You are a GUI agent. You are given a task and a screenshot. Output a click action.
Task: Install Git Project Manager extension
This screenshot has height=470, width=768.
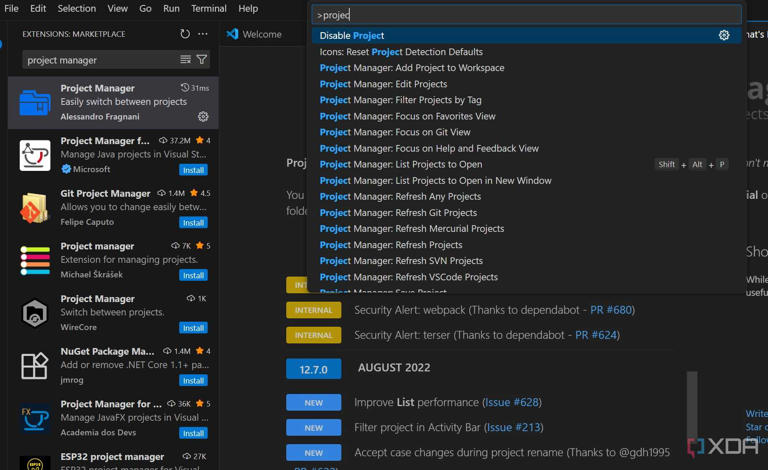point(193,223)
